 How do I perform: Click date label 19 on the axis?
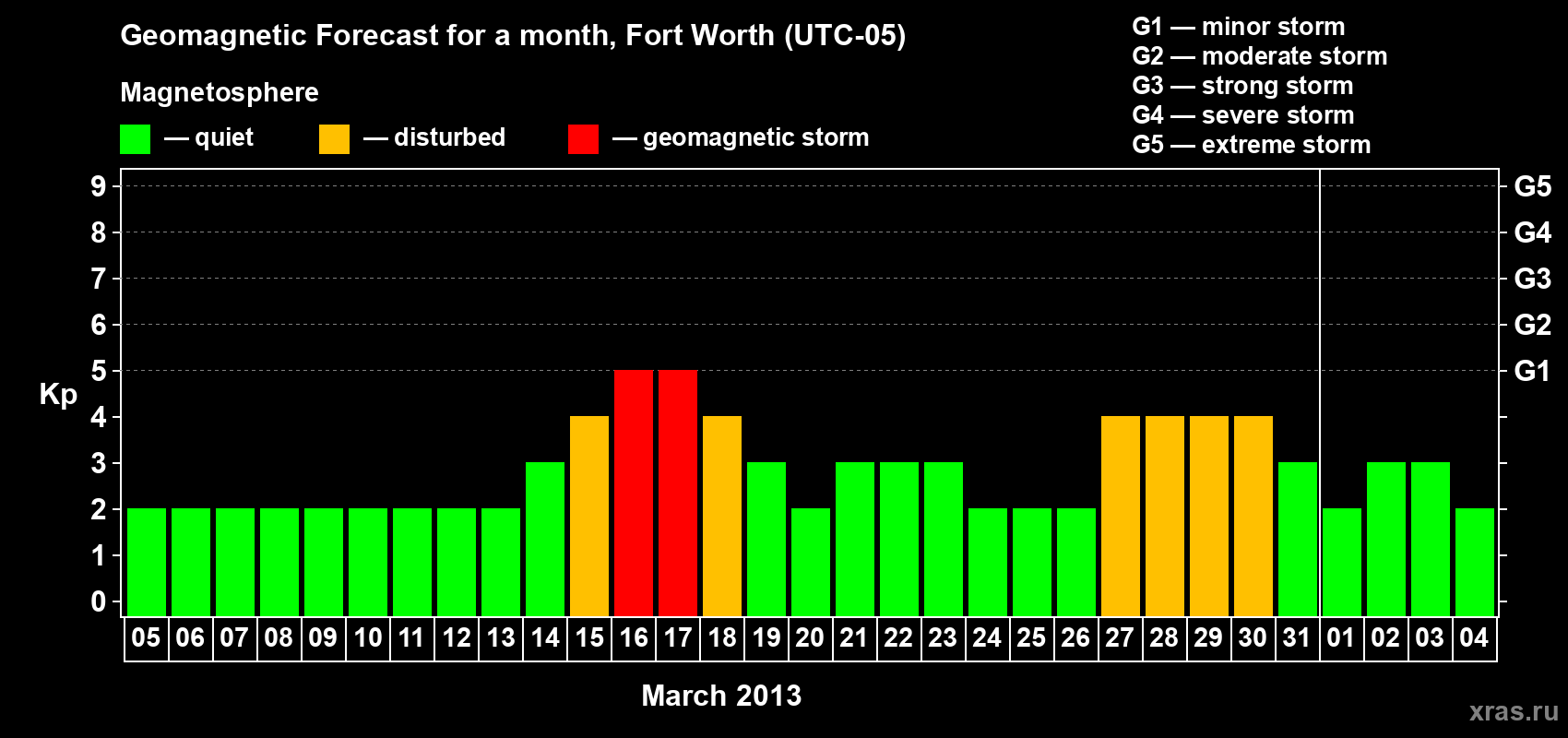[x=766, y=637]
